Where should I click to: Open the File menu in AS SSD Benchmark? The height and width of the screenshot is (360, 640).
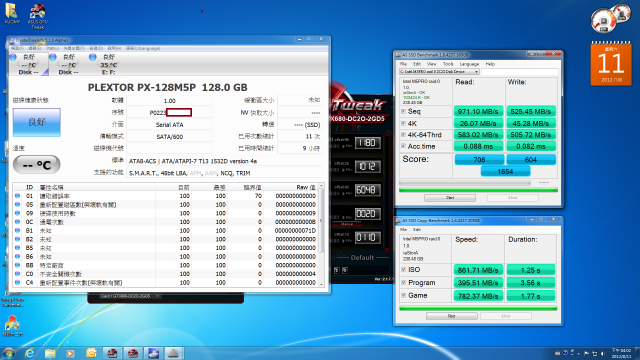pyautogui.click(x=403, y=64)
